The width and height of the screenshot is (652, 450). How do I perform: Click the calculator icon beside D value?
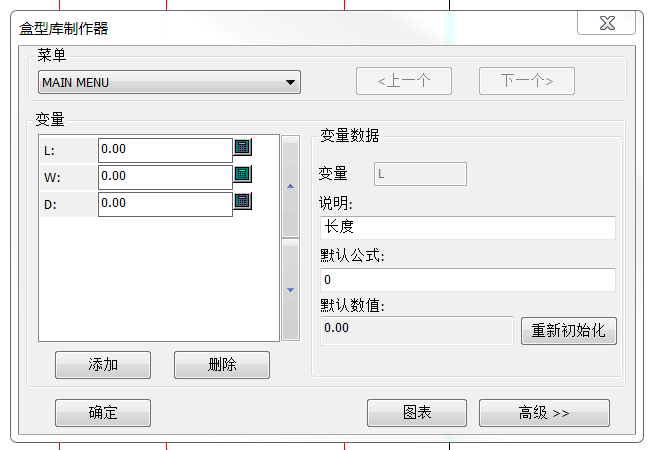pos(242,202)
